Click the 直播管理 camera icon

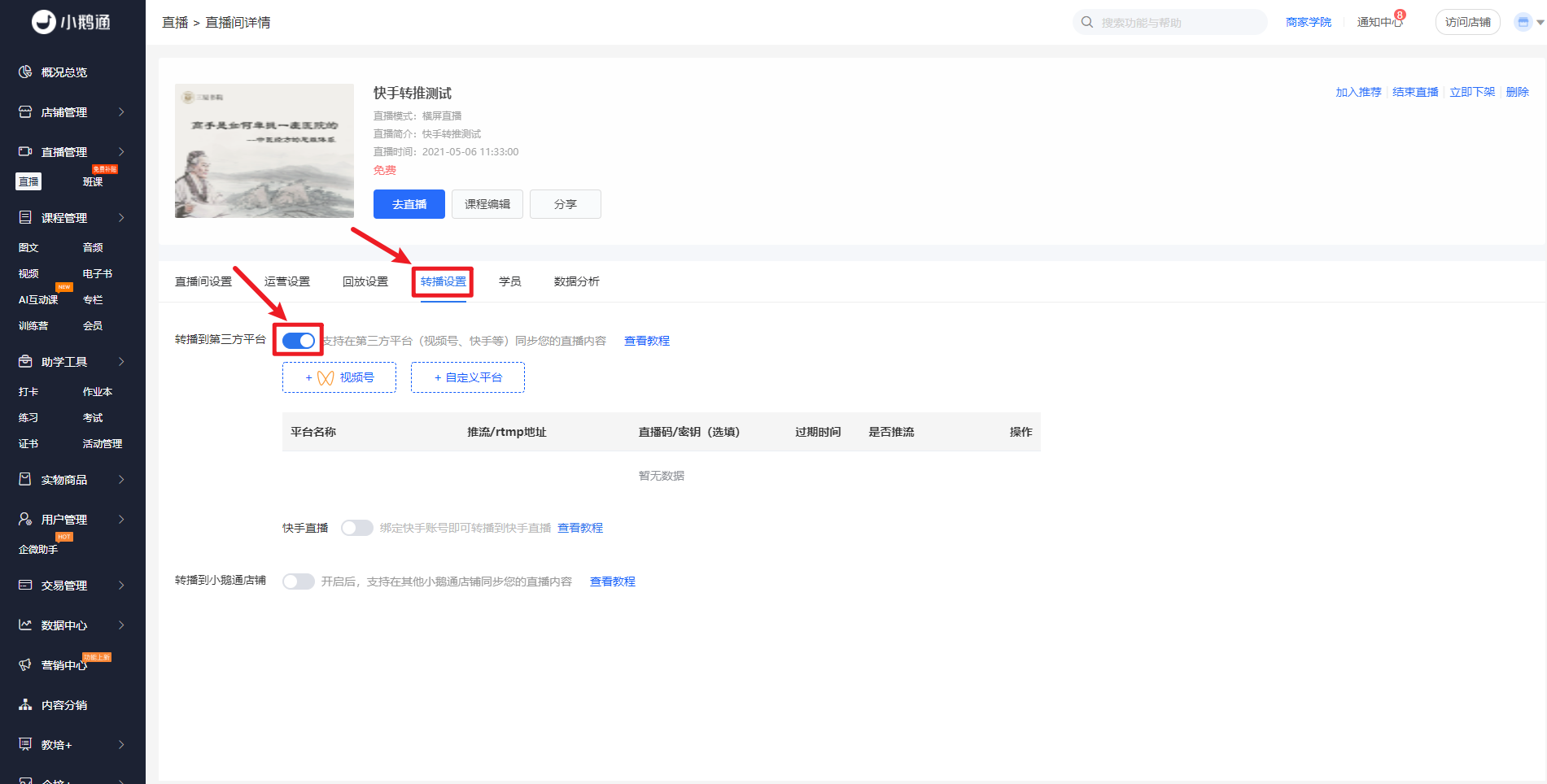click(25, 152)
